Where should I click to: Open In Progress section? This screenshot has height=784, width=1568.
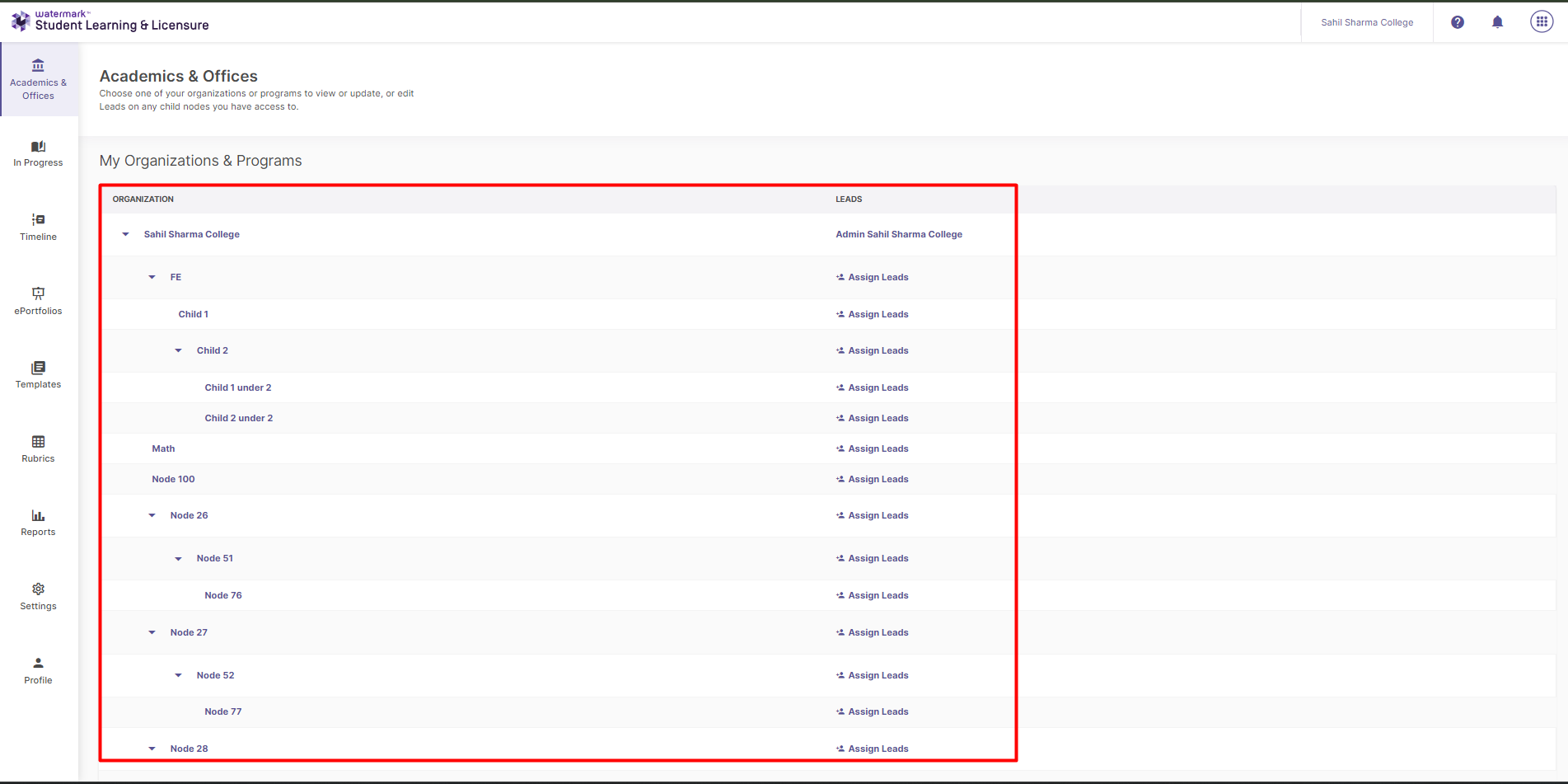[39, 153]
